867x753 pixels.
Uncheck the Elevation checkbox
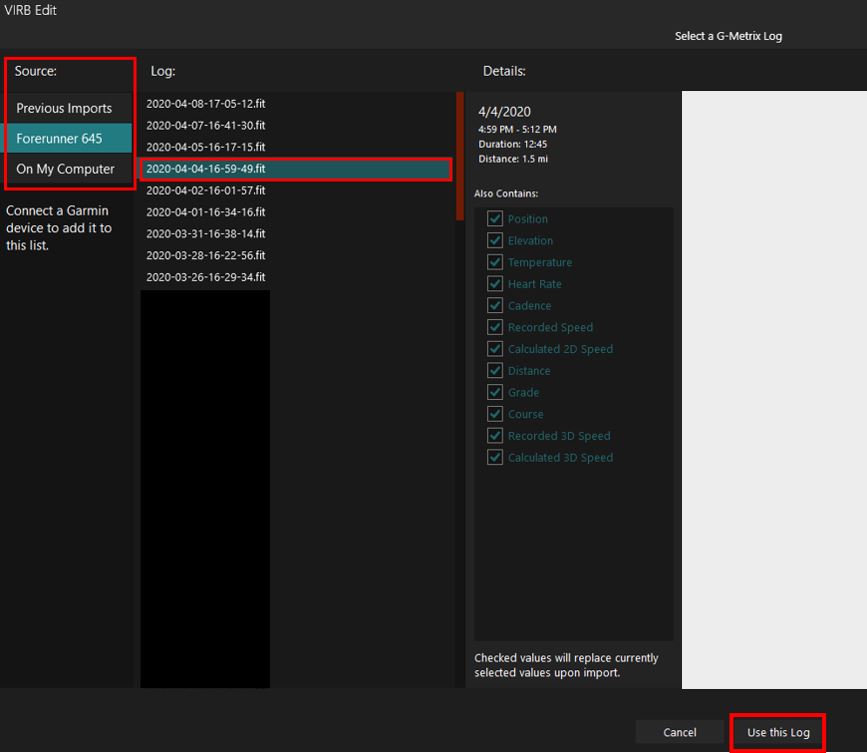click(x=495, y=240)
